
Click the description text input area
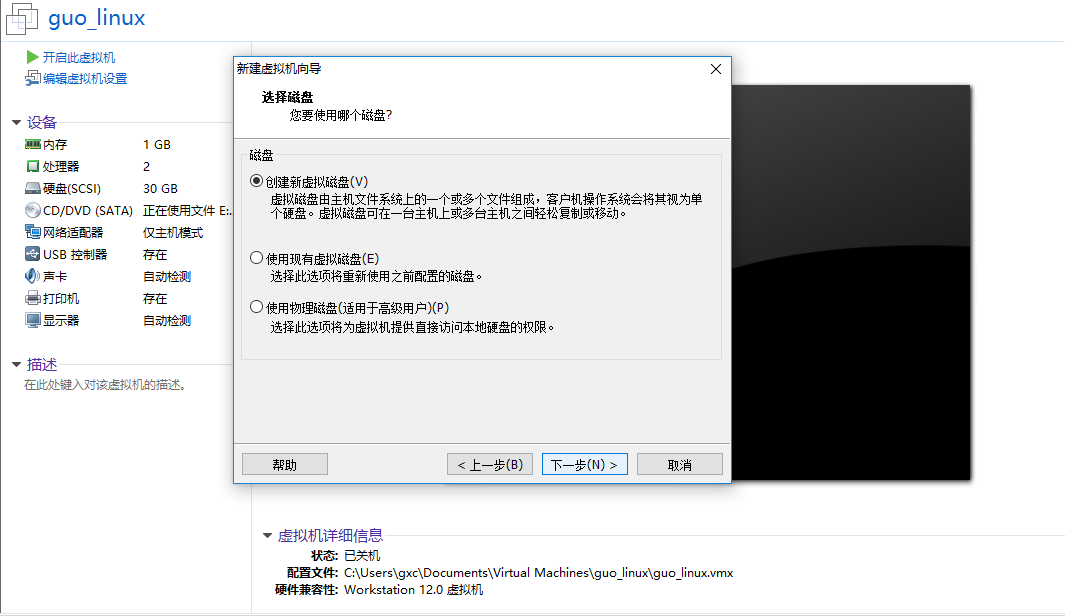coord(106,385)
